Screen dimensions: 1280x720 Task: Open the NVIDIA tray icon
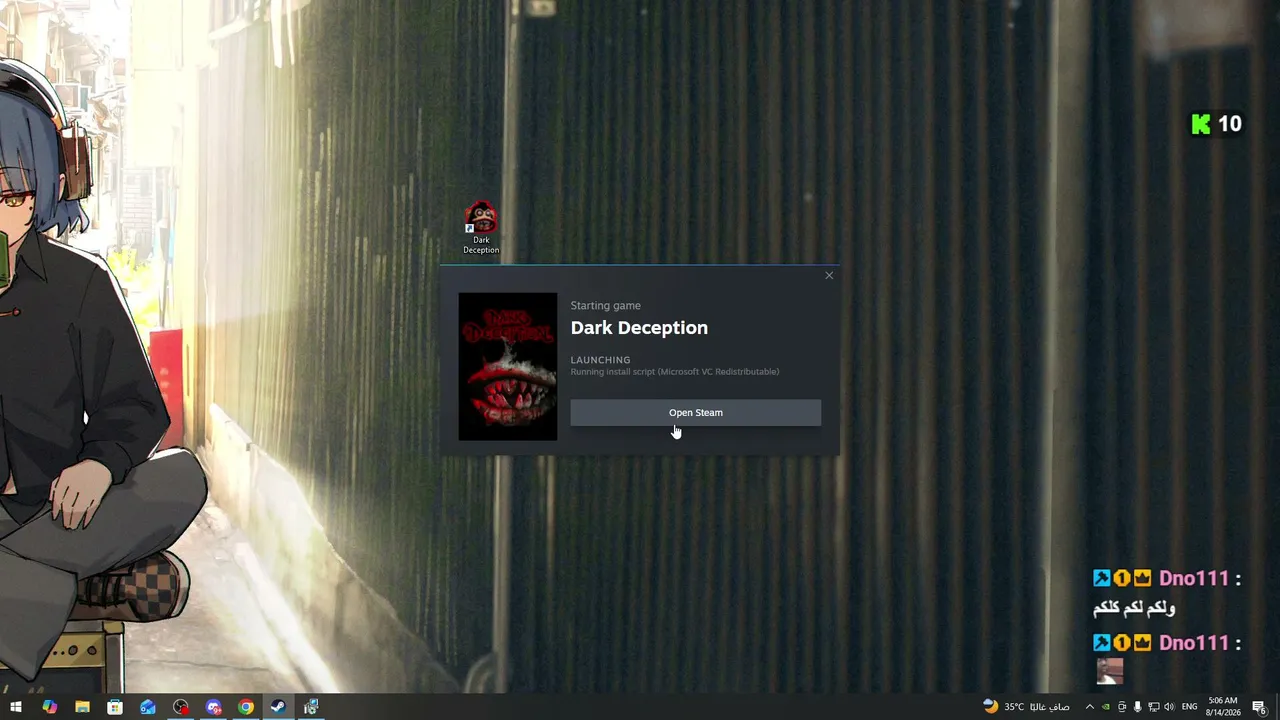(x=1106, y=707)
